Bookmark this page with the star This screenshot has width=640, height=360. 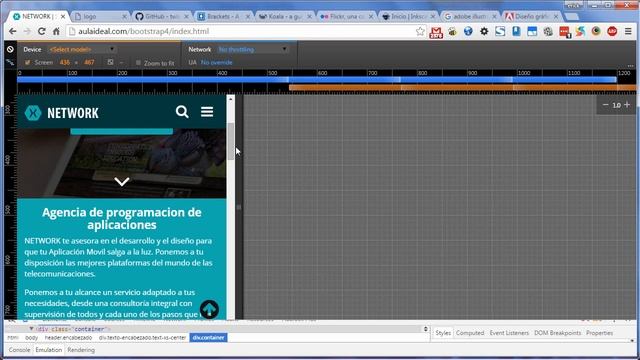click(x=420, y=31)
